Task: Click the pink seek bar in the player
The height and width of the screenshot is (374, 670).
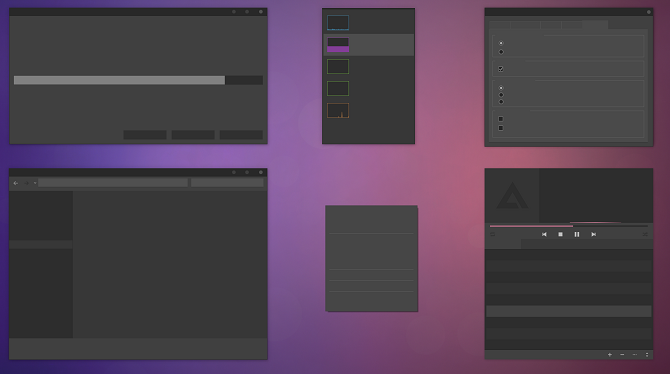Action: click(569, 226)
